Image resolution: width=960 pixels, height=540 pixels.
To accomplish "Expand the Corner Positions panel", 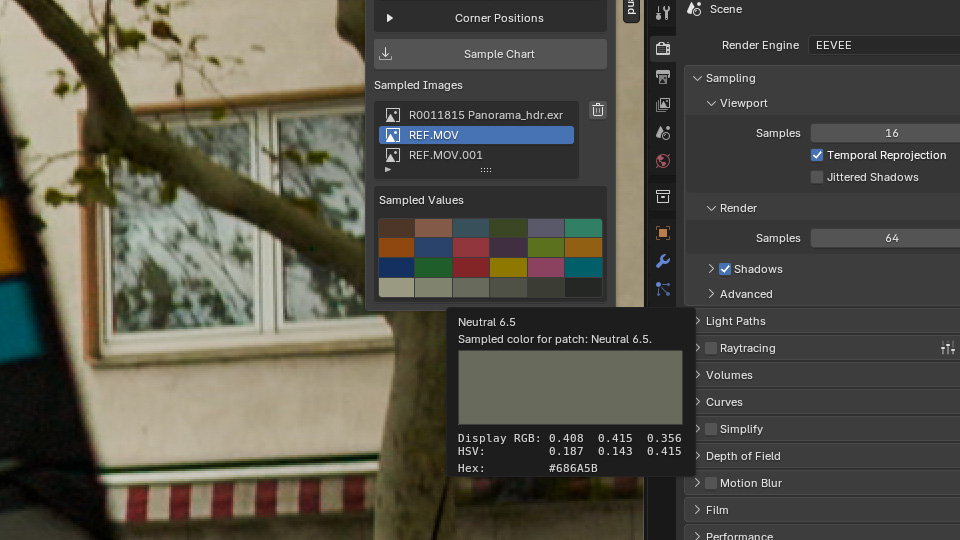I will [x=490, y=18].
